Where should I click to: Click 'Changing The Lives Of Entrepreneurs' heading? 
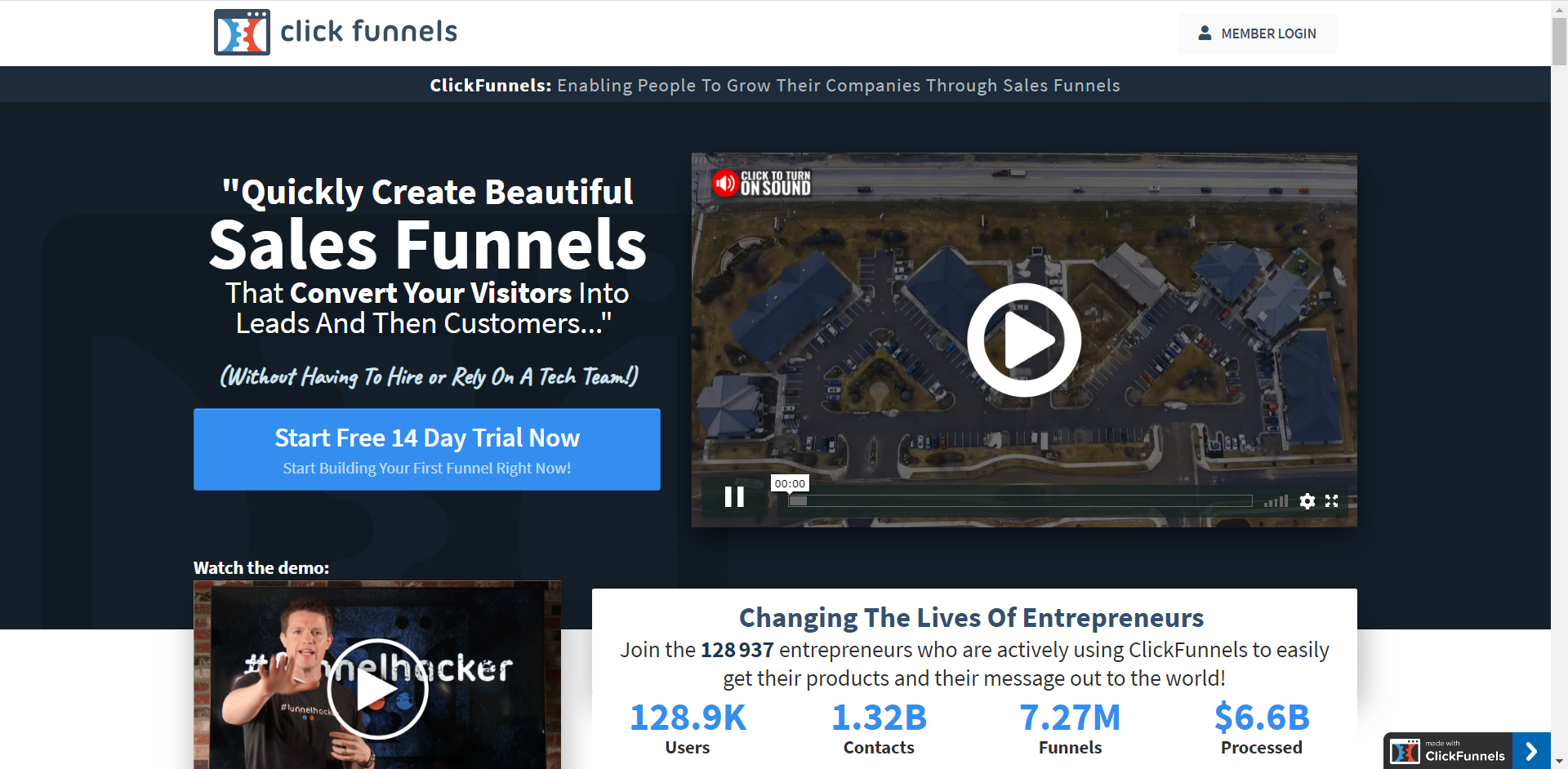[971, 618]
